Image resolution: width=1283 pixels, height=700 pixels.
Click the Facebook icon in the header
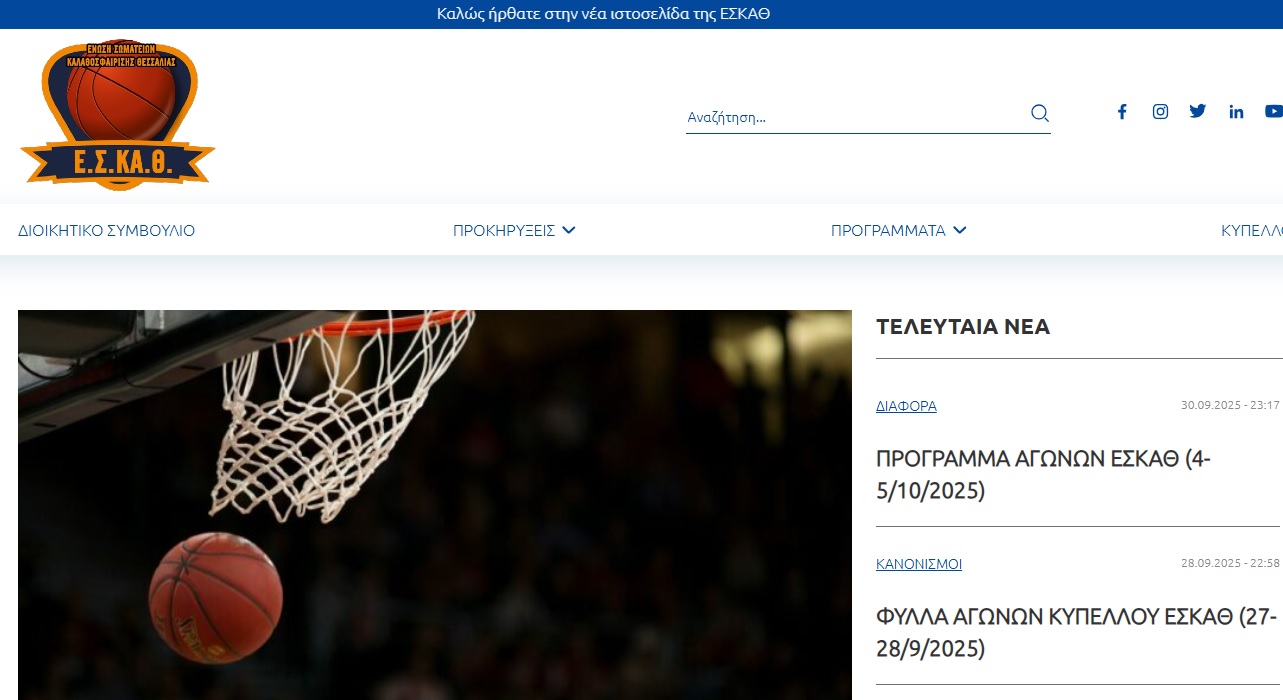click(1122, 112)
